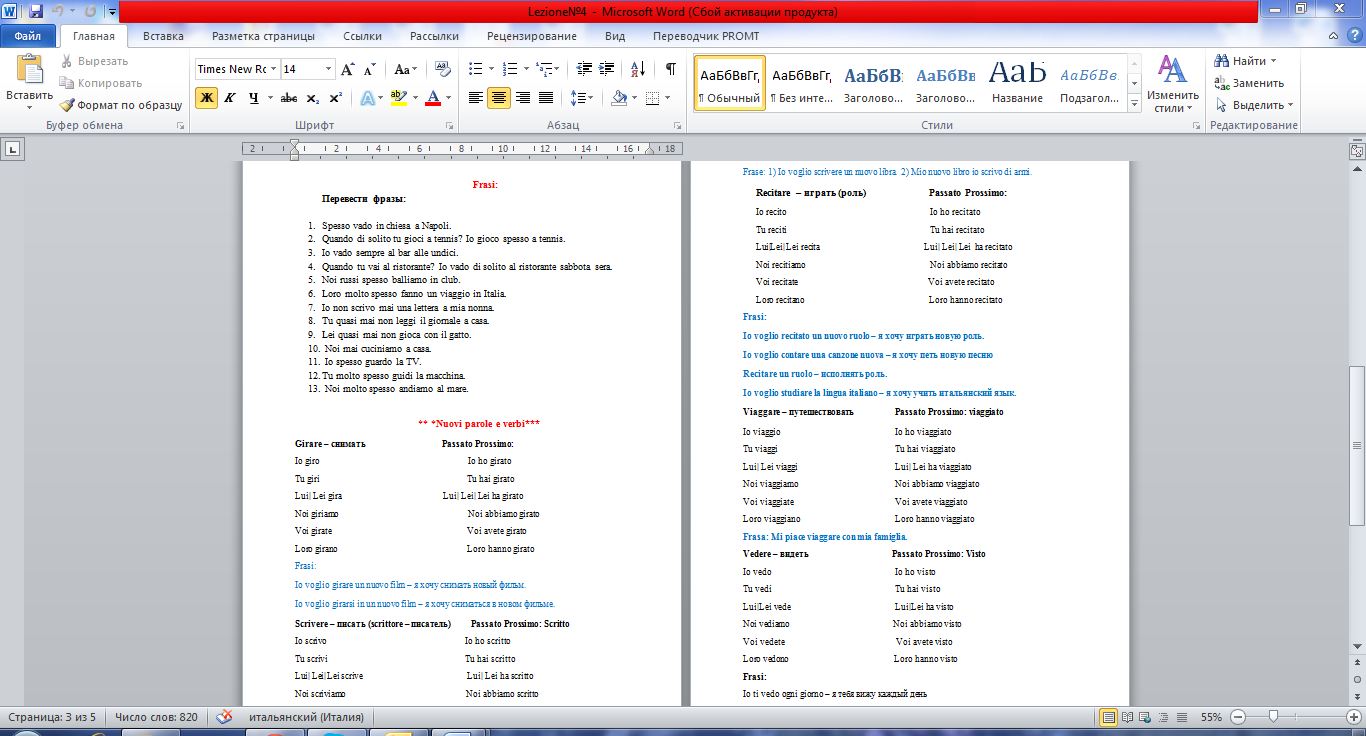The image size is (1366, 736).
Task: Open the Find (Найти) dropdown arrow
Action: (1273, 61)
